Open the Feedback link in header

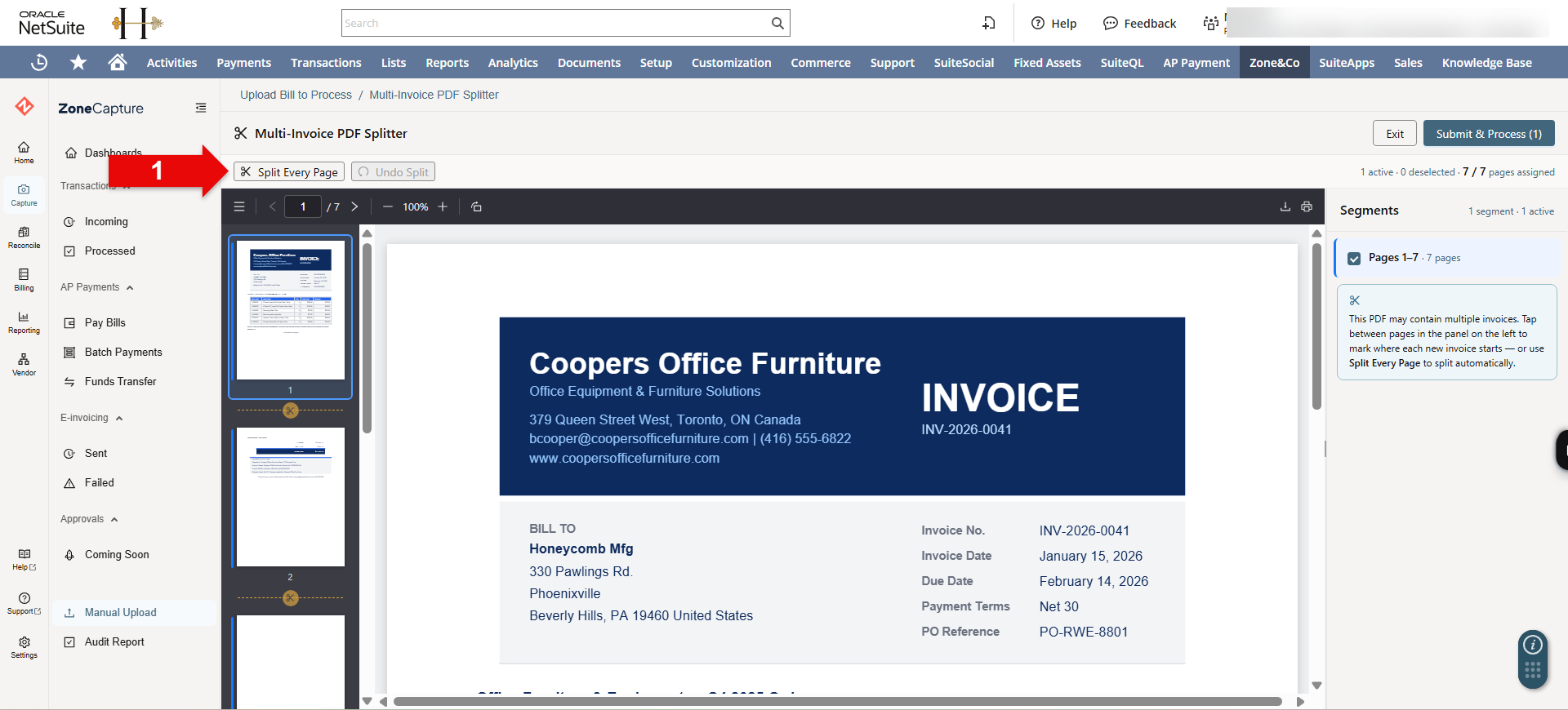(1139, 23)
